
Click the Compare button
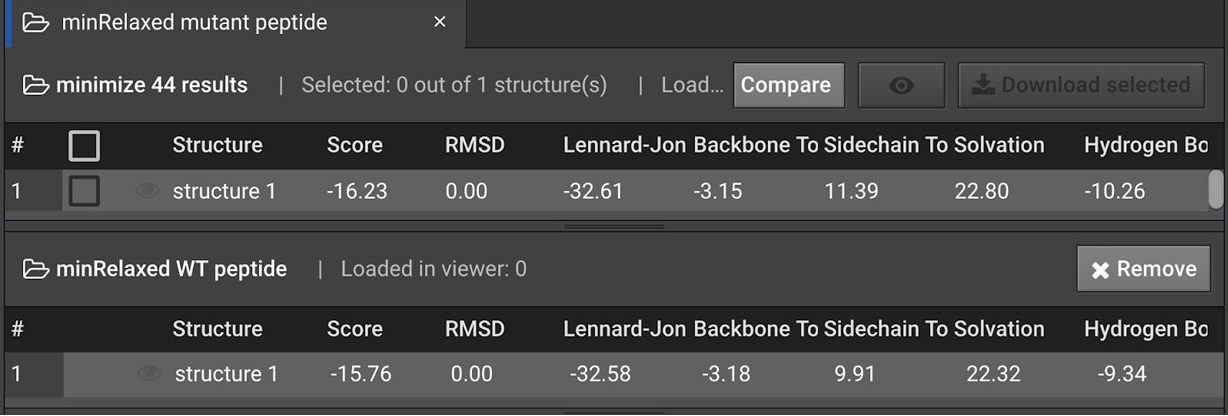point(786,85)
